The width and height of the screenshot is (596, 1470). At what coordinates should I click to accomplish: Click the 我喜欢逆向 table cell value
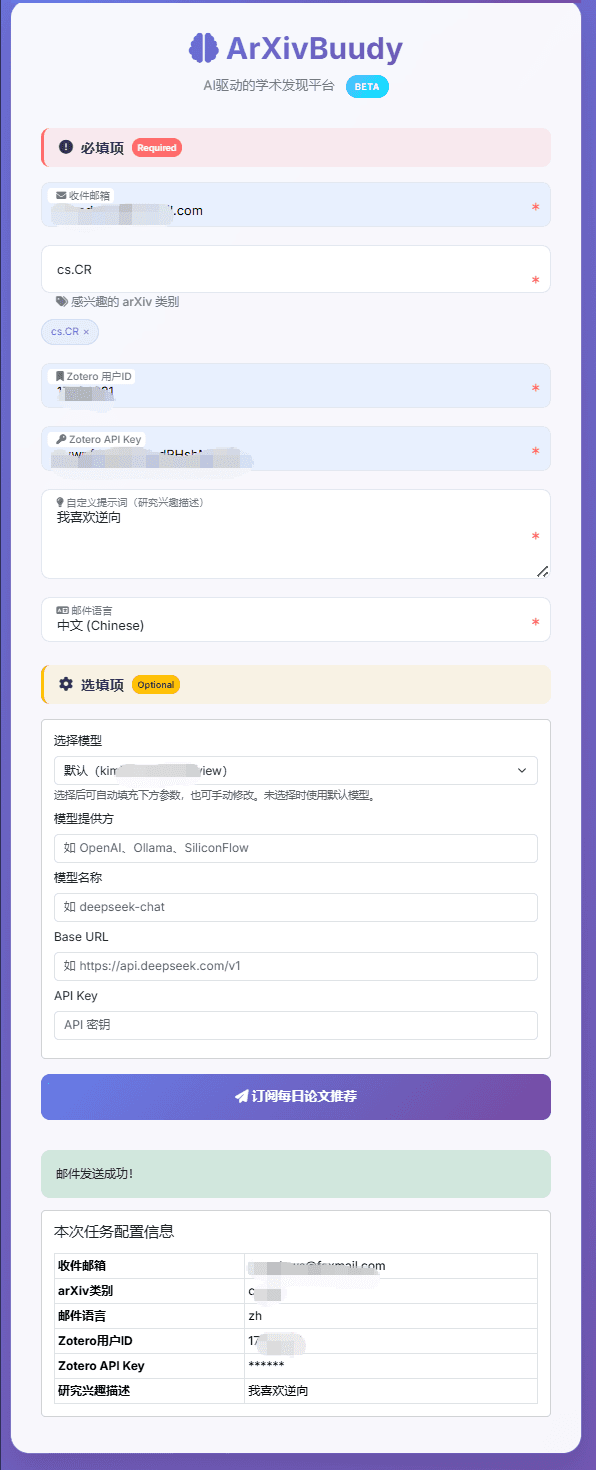point(278,1391)
